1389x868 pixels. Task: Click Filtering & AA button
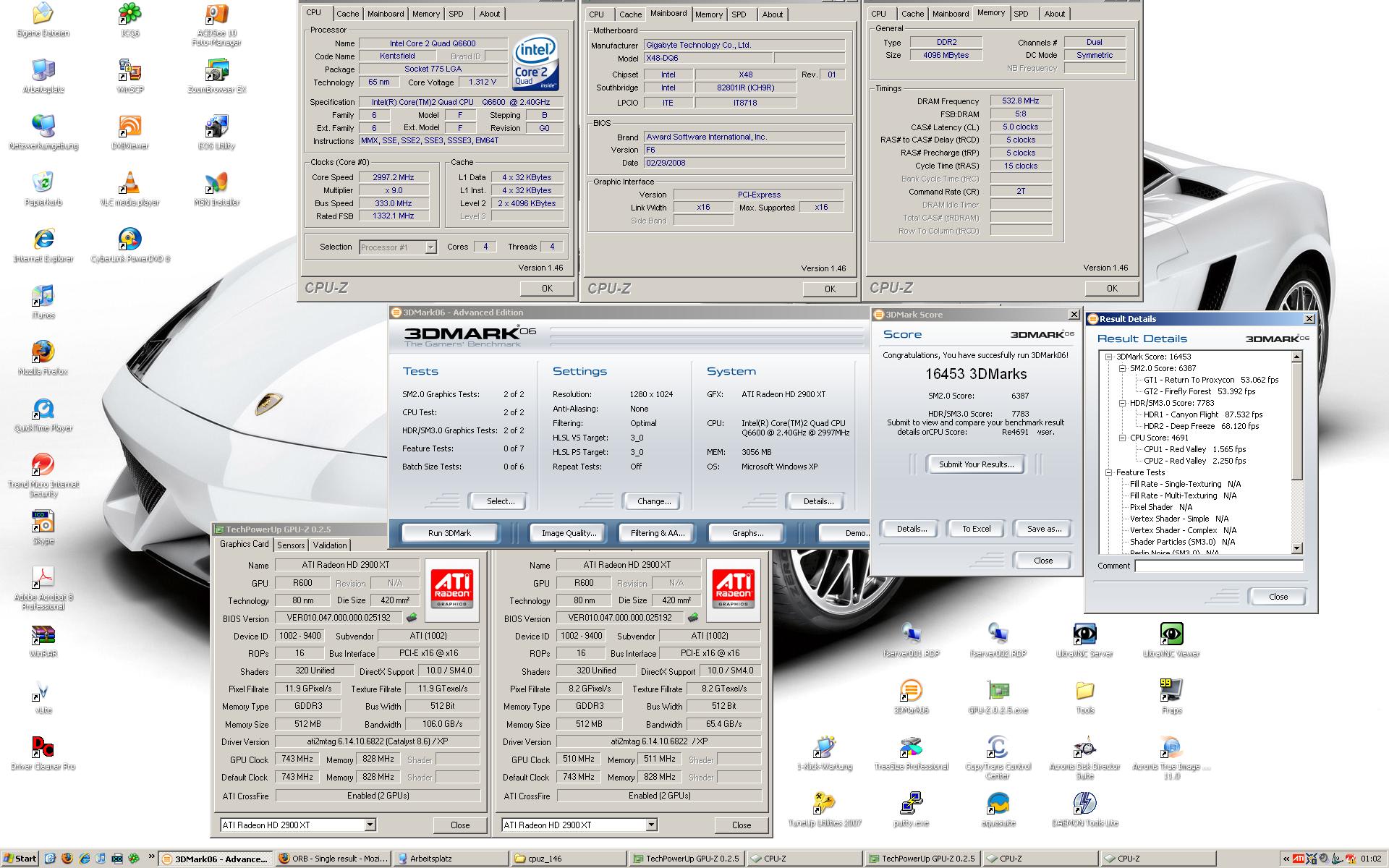pyautogui.click(x=657, y=533)
